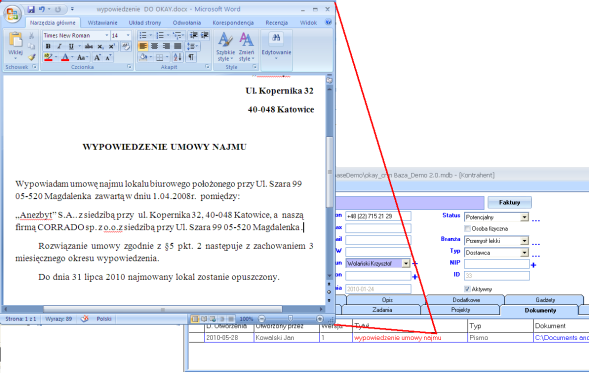Paste clipboard content with Wklej
This screenshot has width=589, height=373.
15,46
